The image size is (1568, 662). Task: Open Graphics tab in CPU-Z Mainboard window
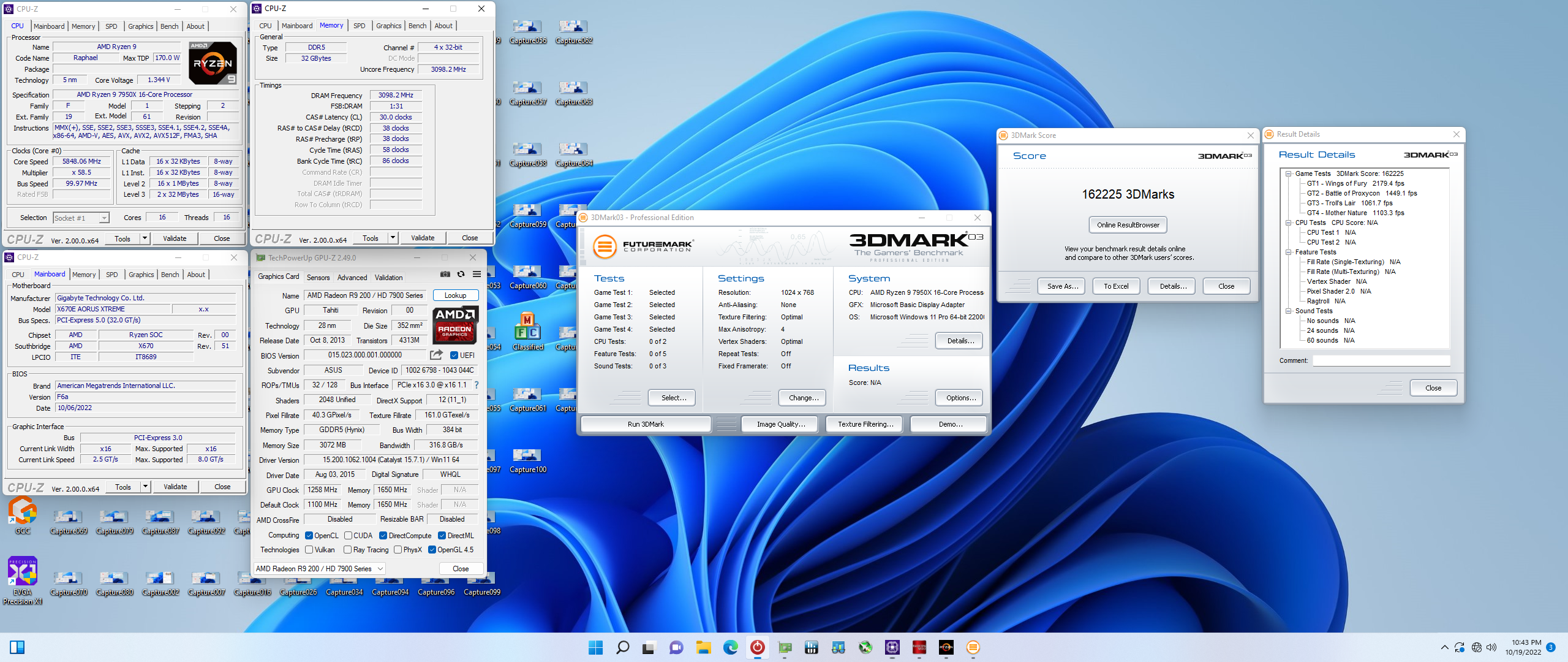pyautogui.click(x=141, y=275)
